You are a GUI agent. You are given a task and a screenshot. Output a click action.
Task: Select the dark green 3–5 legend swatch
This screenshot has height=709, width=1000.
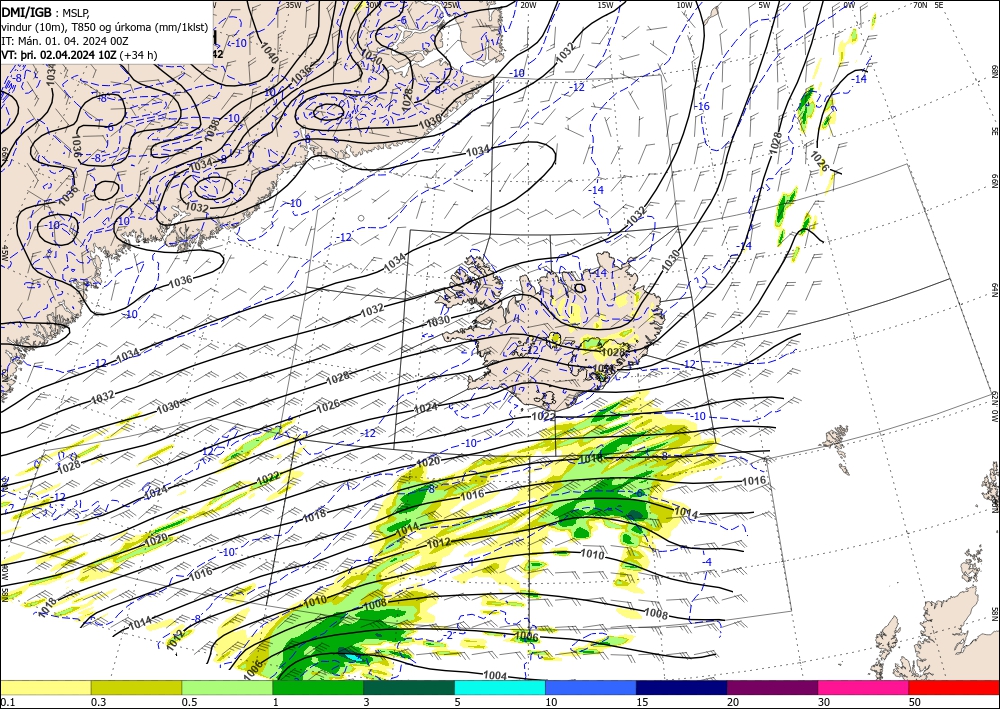[409, 687]
